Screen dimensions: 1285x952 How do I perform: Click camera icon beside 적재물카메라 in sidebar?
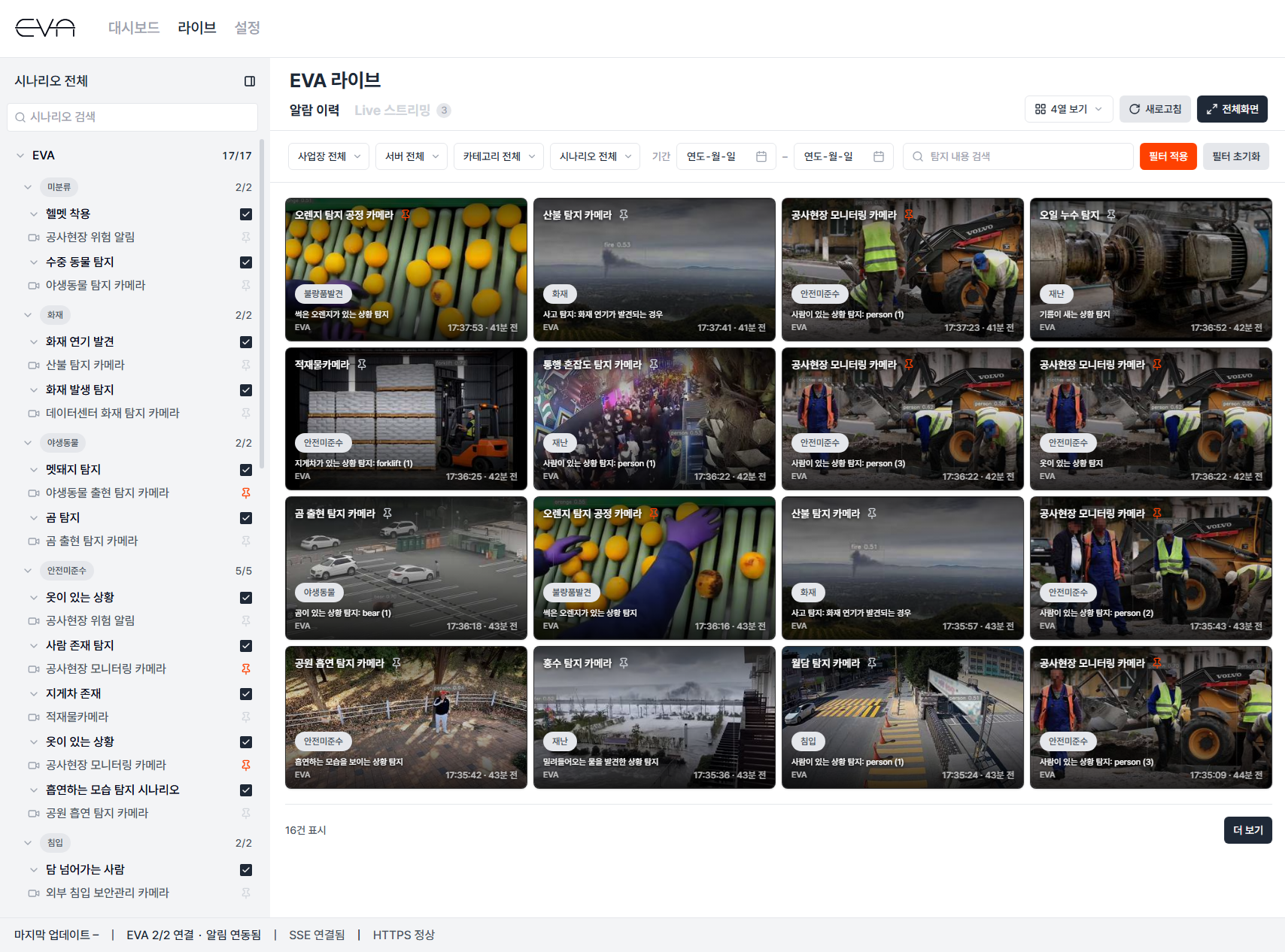pyautogui.click(x=34, y=717)
